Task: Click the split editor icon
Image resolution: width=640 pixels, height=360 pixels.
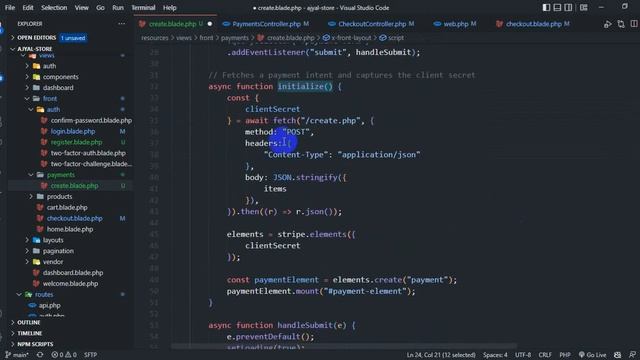Action: (x=634, y=24)
